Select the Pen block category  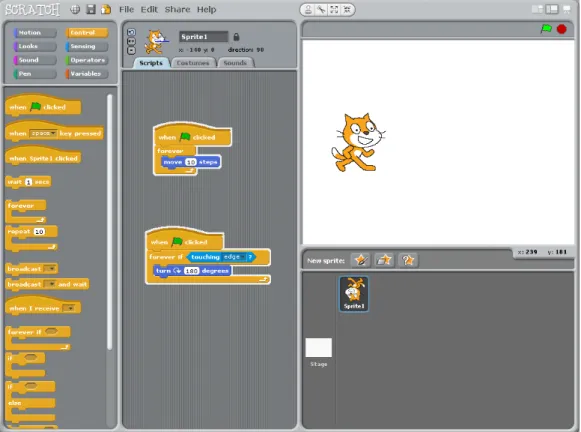pyautogui.click(x=35, y=74)
